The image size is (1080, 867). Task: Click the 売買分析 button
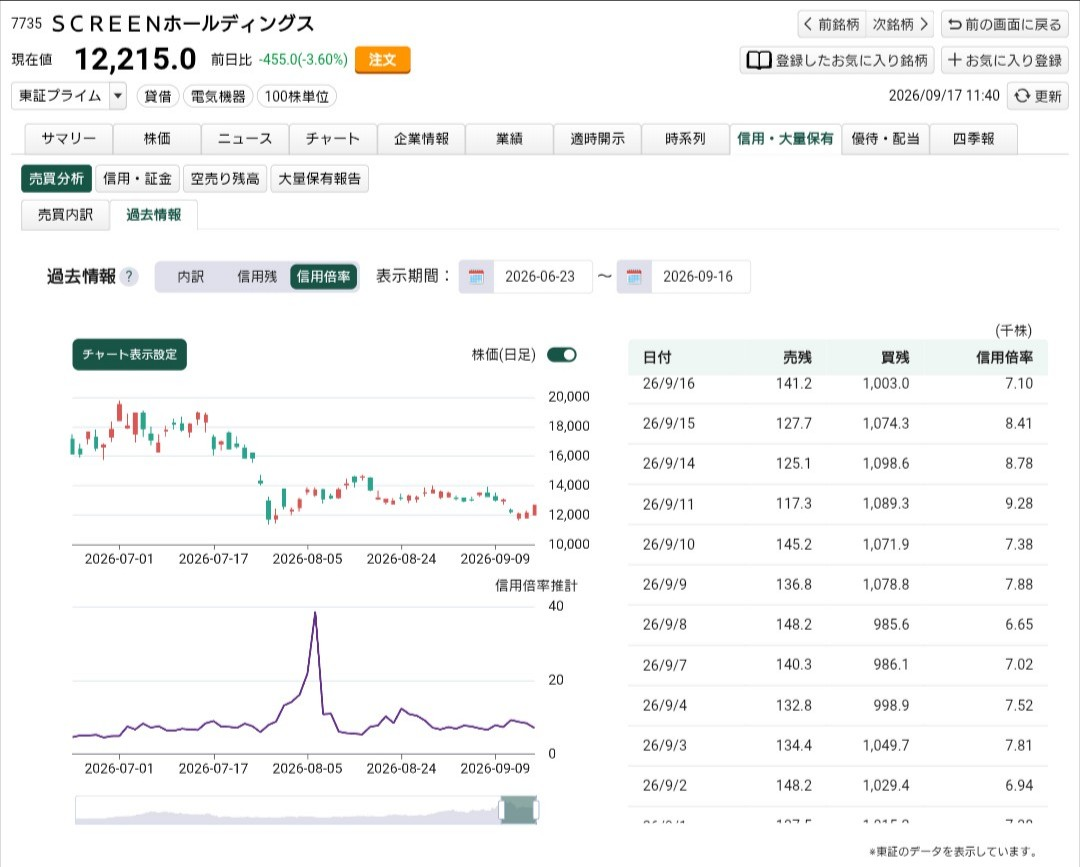pos(56,179)
